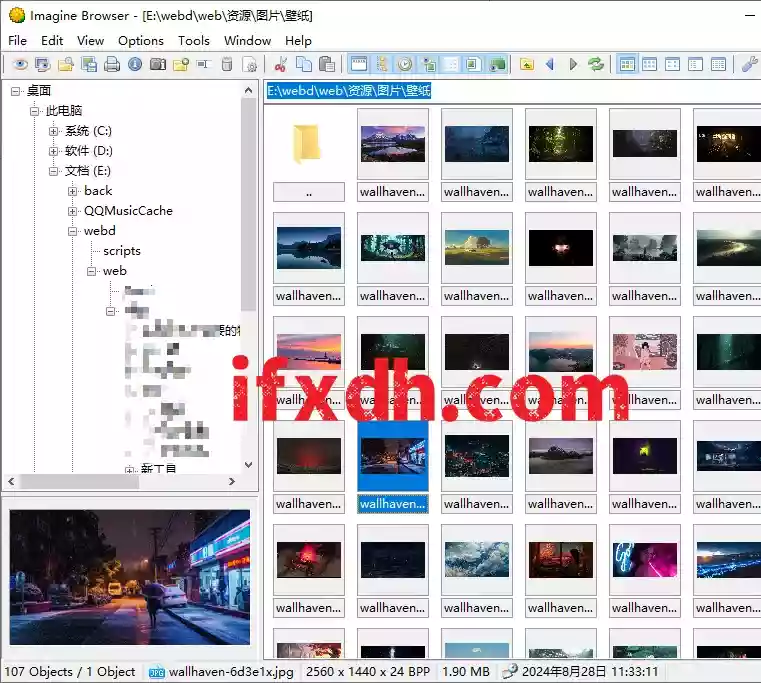Open the Options menu

(x=141, y=40)
